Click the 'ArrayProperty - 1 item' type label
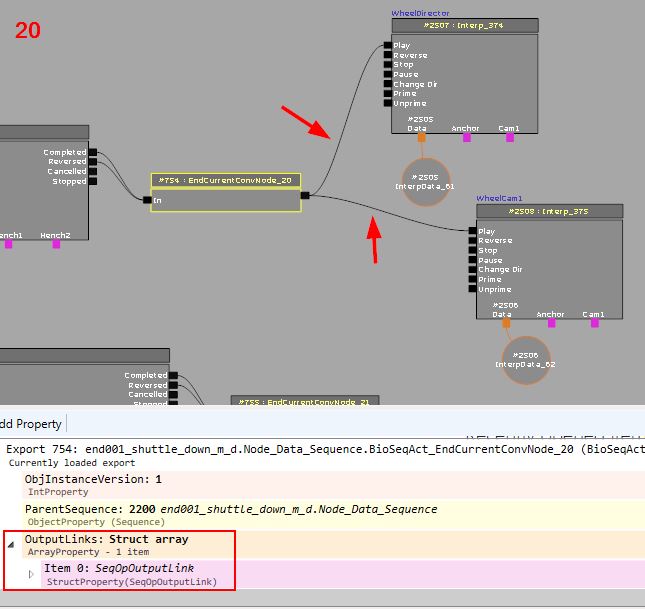Viewport: 645px width, 609px height. coord(88,552)
